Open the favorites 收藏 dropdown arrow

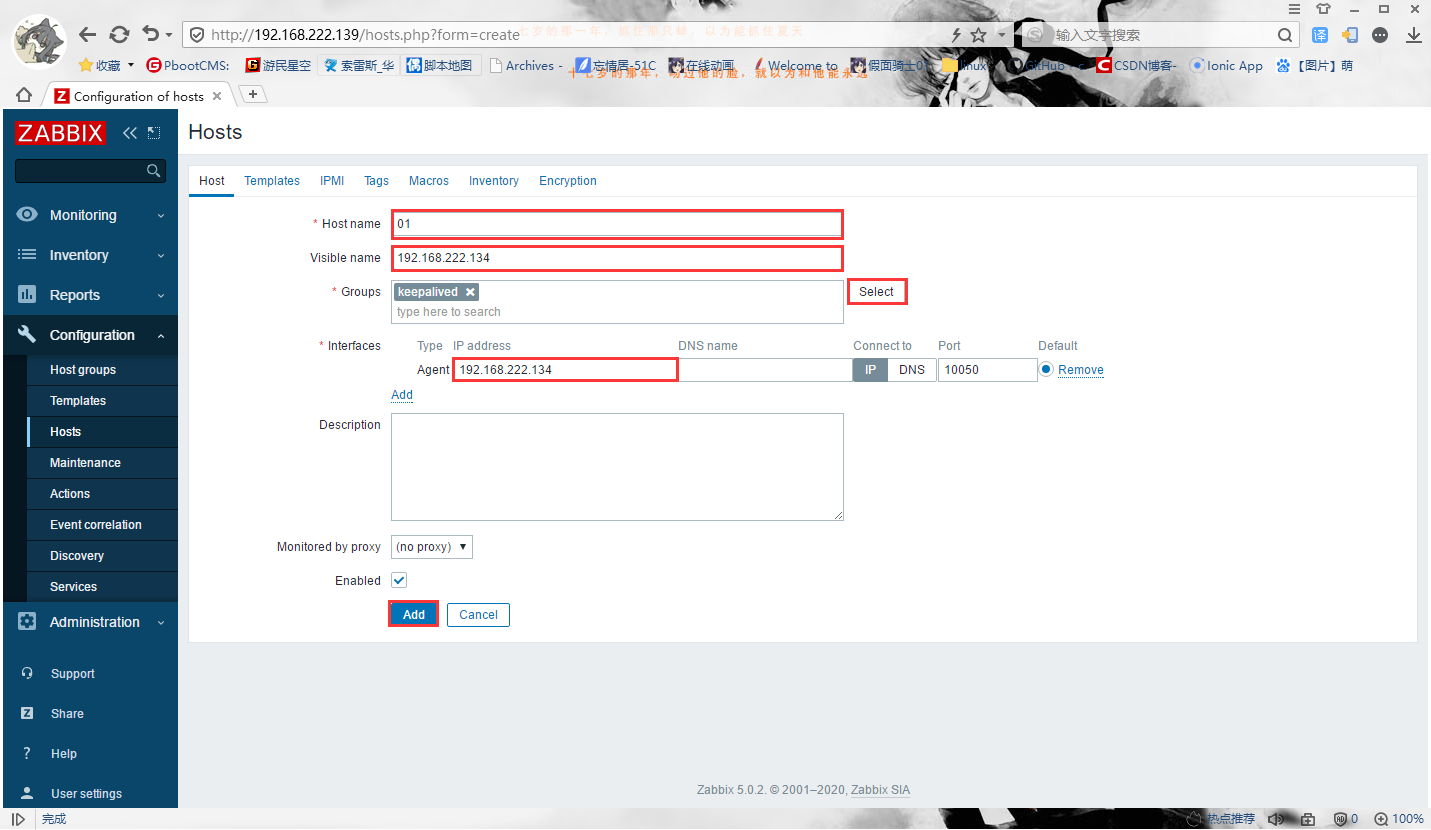pos(130,66)
